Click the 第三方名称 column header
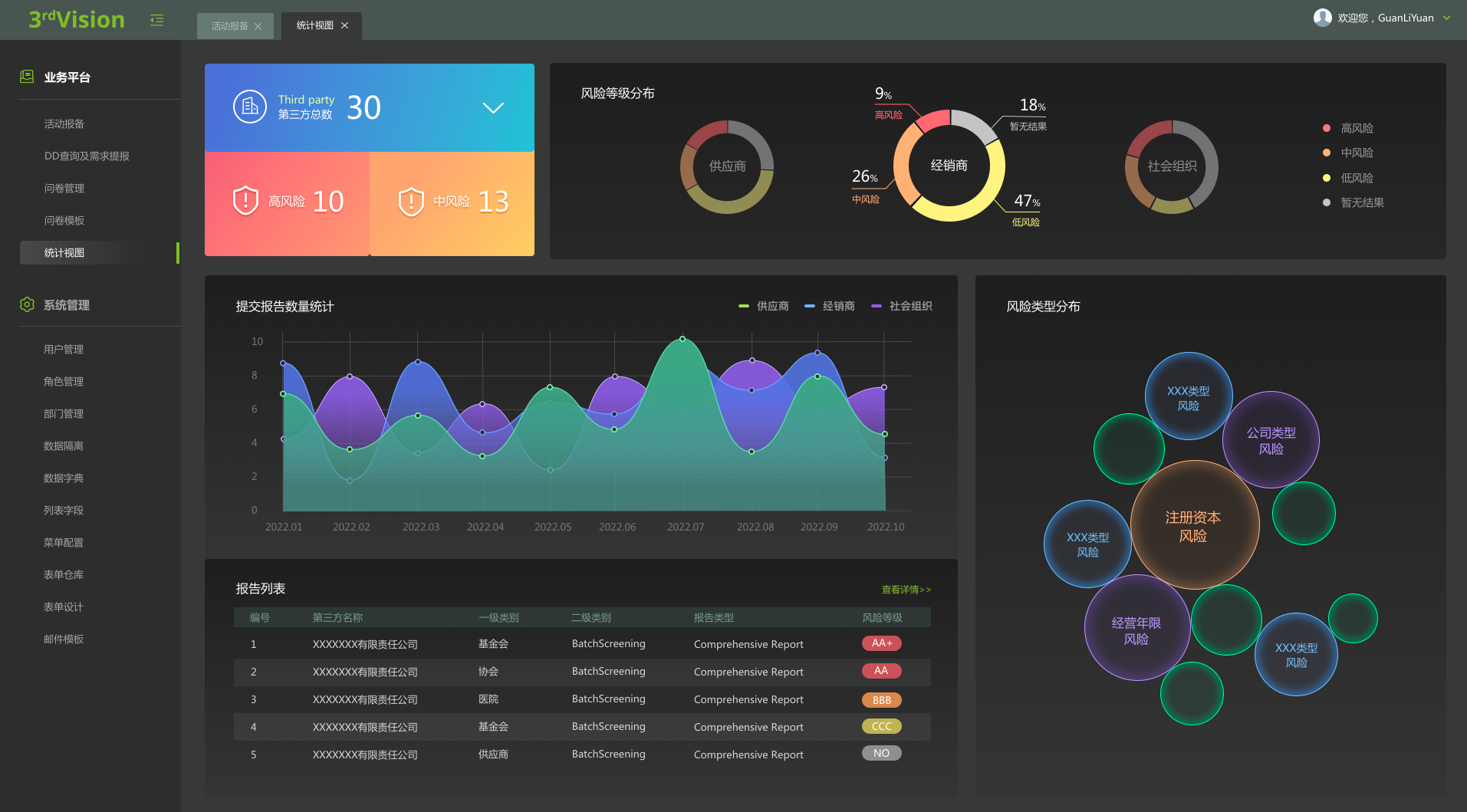 (337, 617)
